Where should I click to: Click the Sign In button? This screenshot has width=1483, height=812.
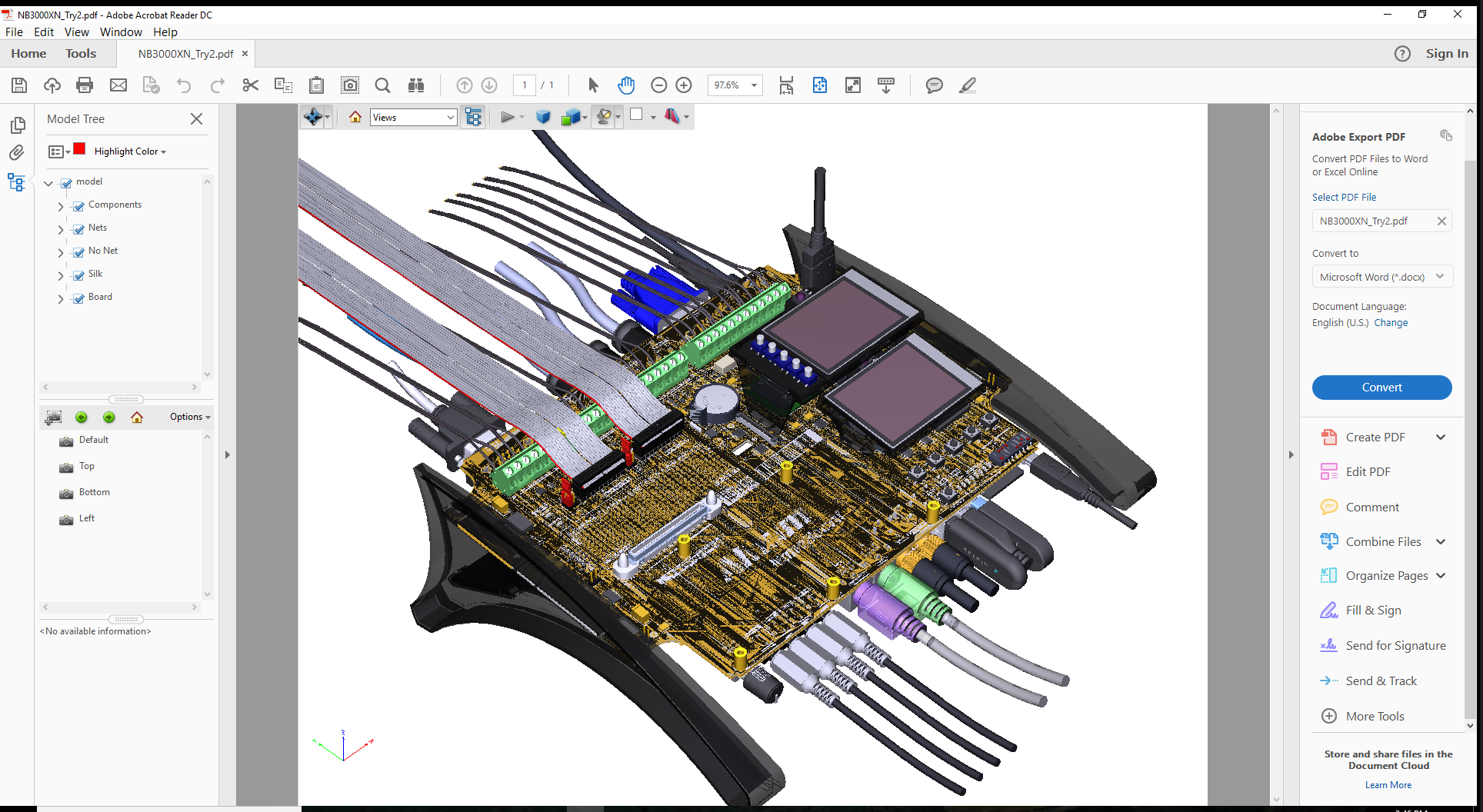(1447, 53)
